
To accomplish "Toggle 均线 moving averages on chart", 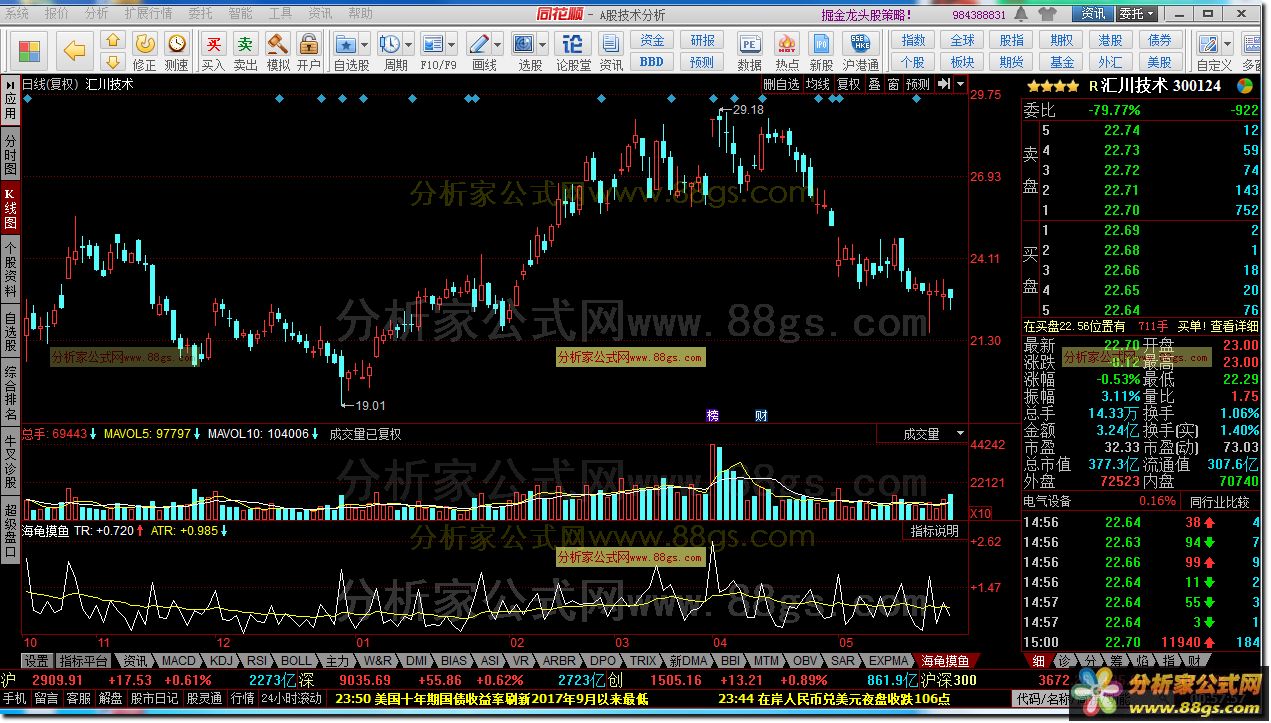I will (x=818, y=85).
